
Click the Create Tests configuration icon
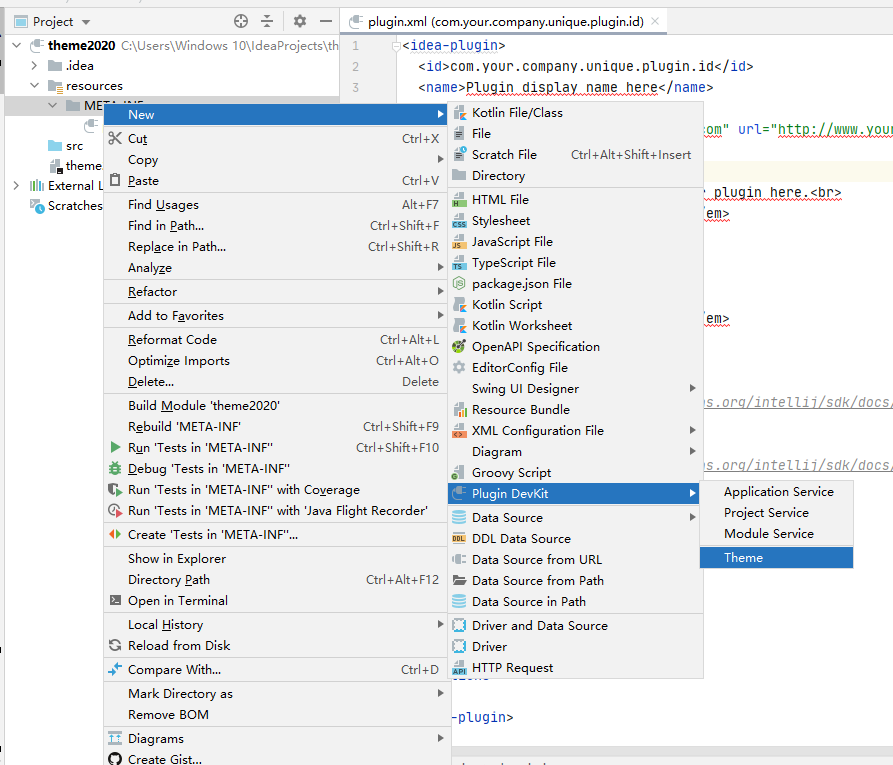tap(115, 534)
